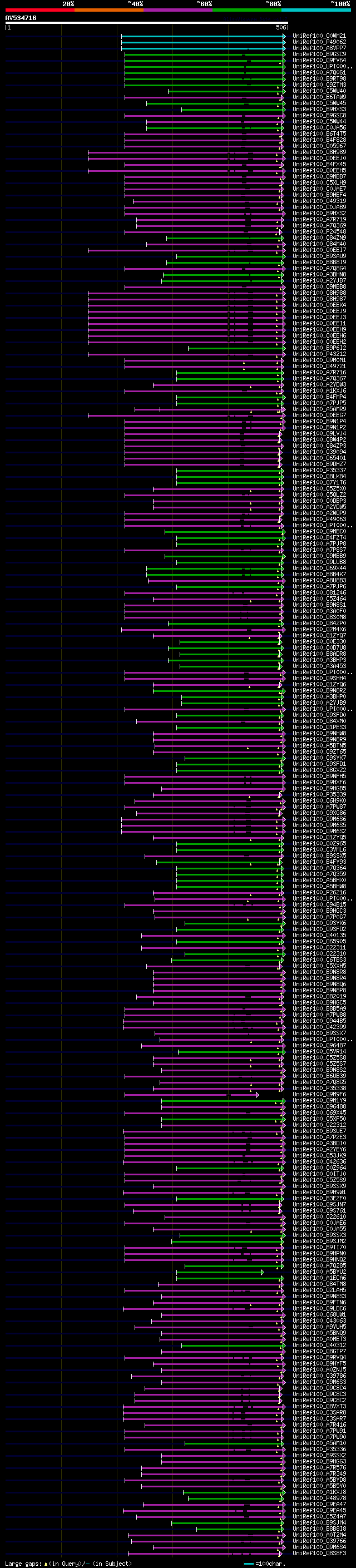Click label UniRef100_Q9SYK7
The width and height of the screenshot is (356, 1568).
click(319, 758)
